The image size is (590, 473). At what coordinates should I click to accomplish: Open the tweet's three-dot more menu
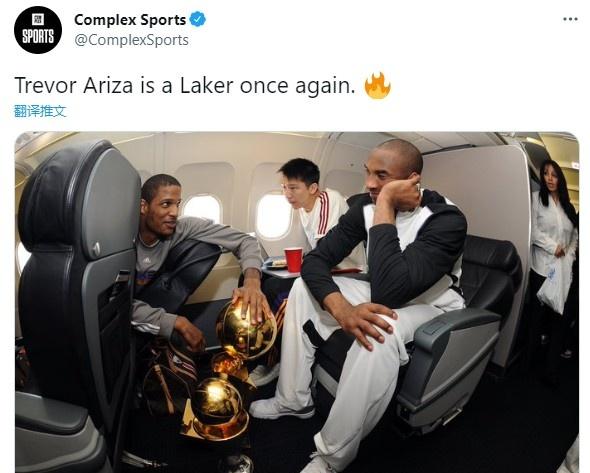570,19
